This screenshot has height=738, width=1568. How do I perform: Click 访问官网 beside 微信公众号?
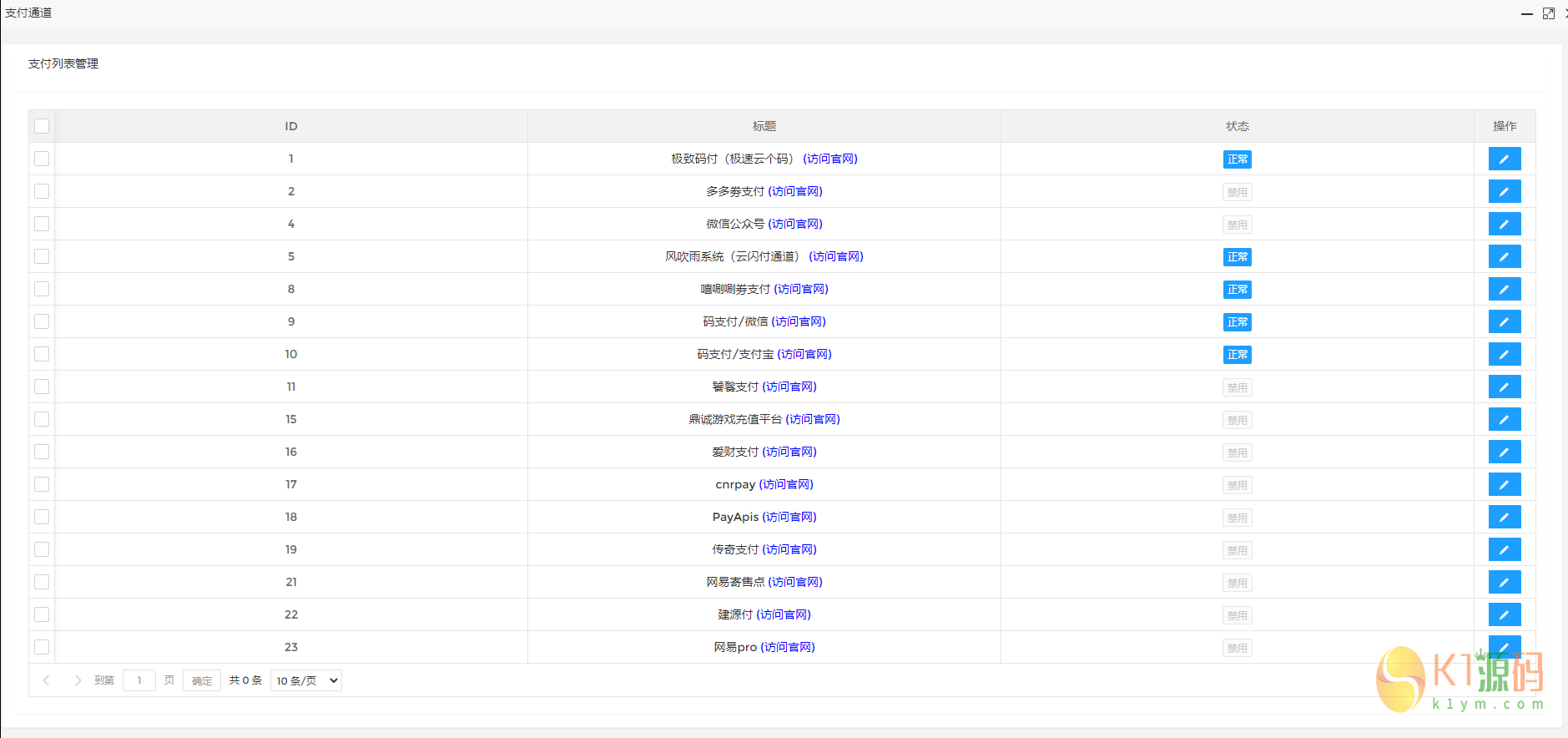point(795,224)
